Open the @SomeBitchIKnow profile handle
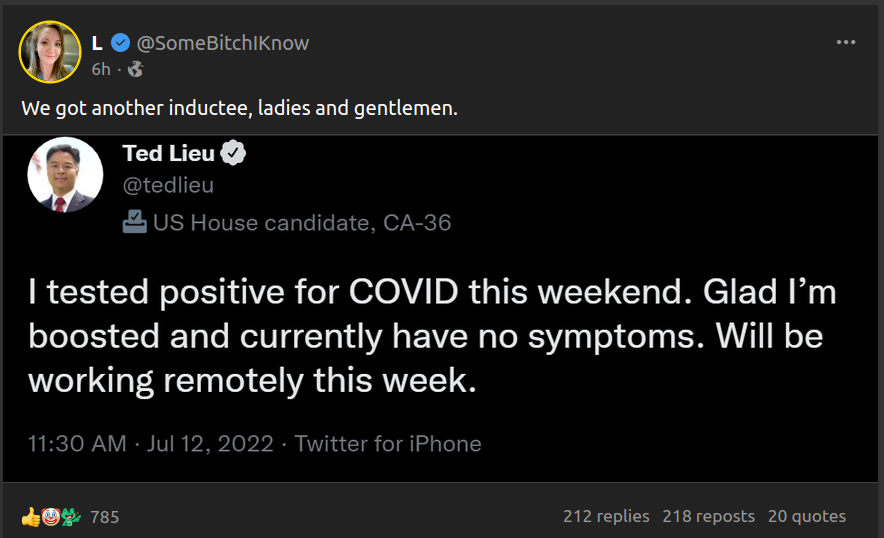Image resolution: width=884 pixels, height=538 pixels. (x=222, y=43)
